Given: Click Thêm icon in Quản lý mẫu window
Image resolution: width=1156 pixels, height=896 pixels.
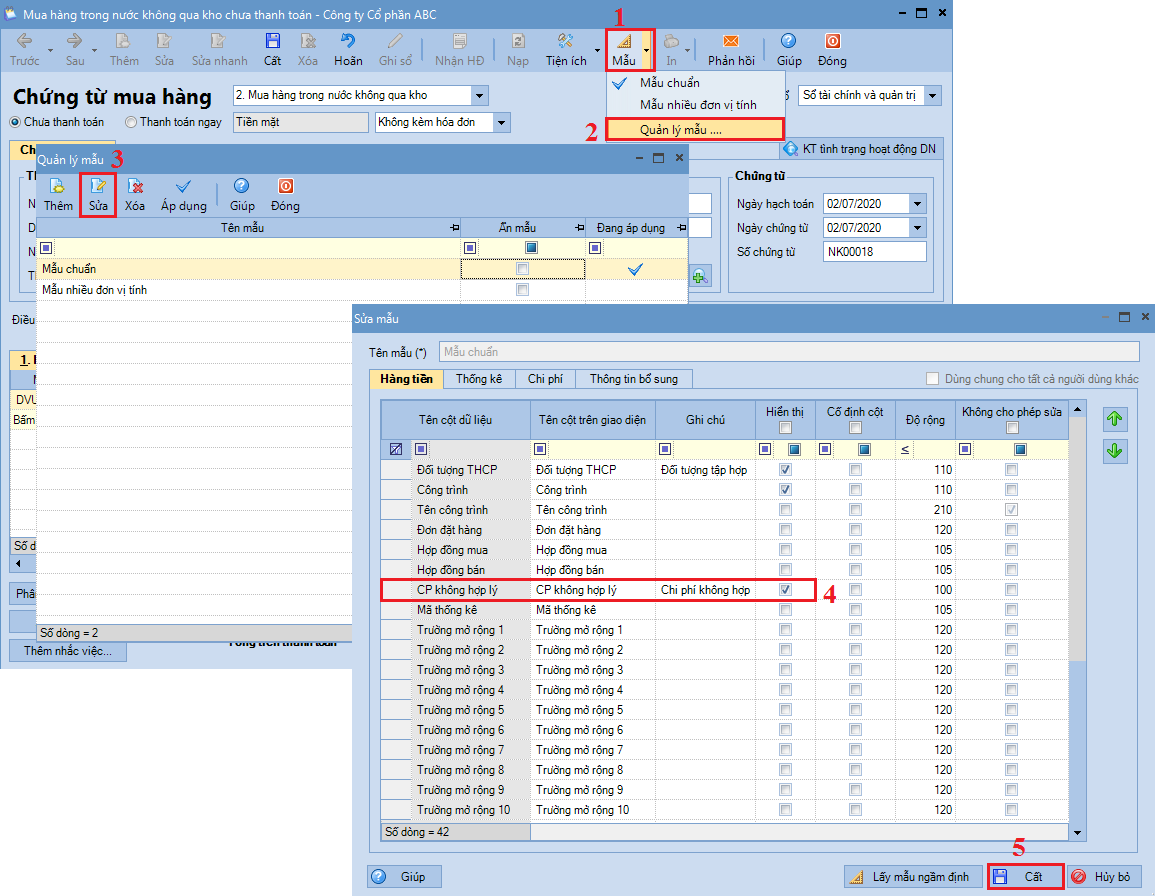Looking at the screenshot, I should [x=58, y=186].
